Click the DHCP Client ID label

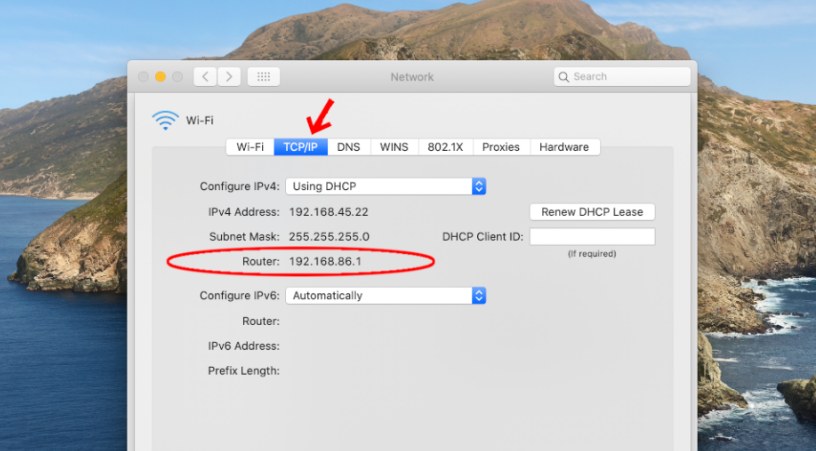click(x=482, y=237)
